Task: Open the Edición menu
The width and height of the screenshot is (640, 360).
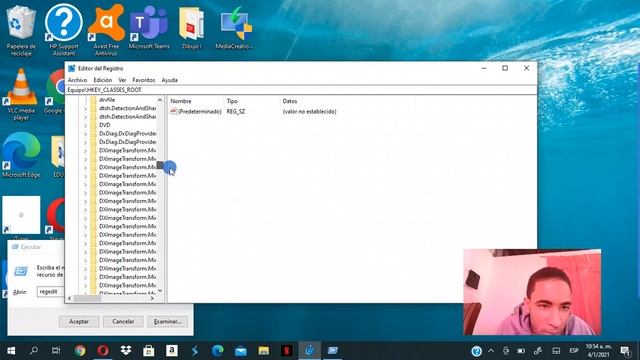Action: pos(102,80)
